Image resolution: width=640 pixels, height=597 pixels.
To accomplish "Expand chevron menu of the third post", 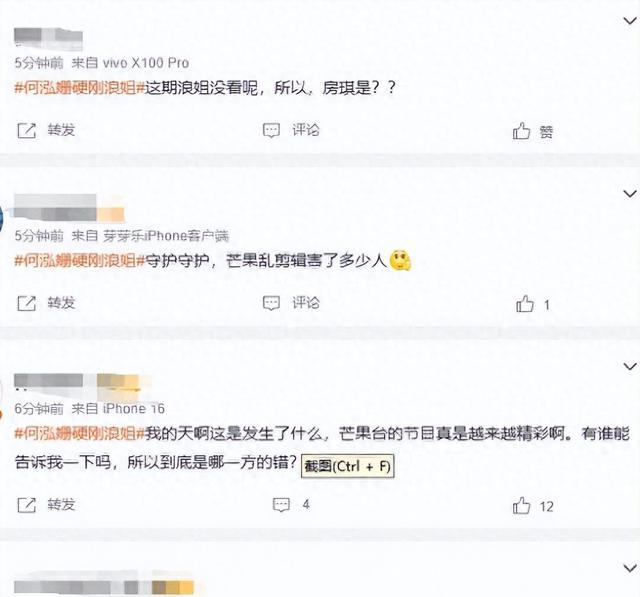I will 630,366.
